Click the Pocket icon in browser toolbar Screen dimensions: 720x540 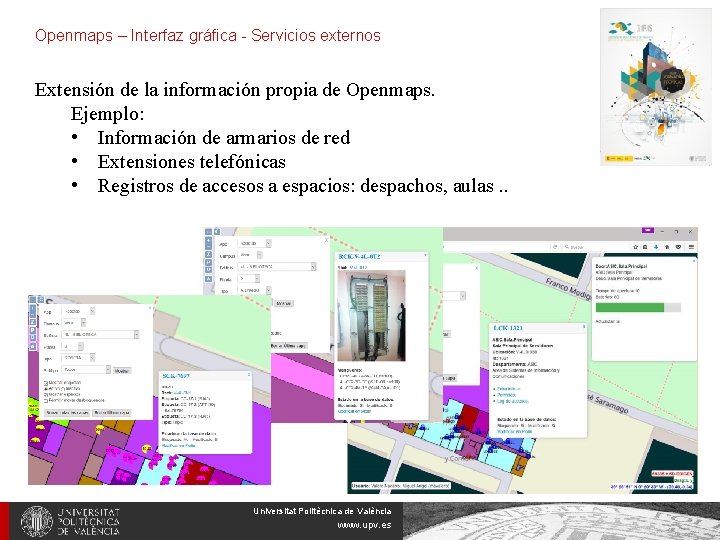click(678, 247)
